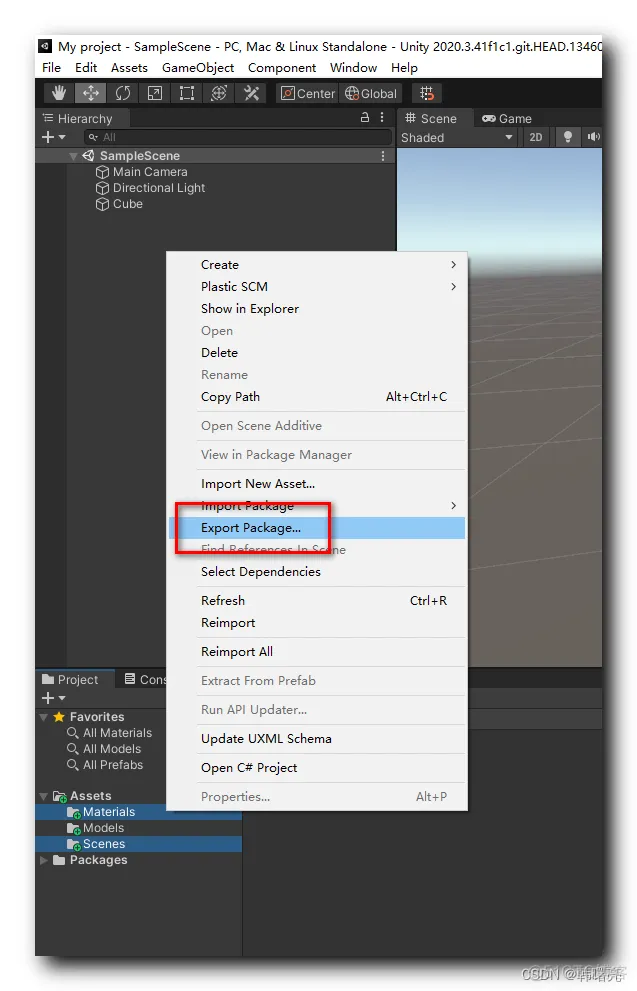Screen dimensions: 637x991
Task: Choose Export Package
Action: [x=317, y=528]
